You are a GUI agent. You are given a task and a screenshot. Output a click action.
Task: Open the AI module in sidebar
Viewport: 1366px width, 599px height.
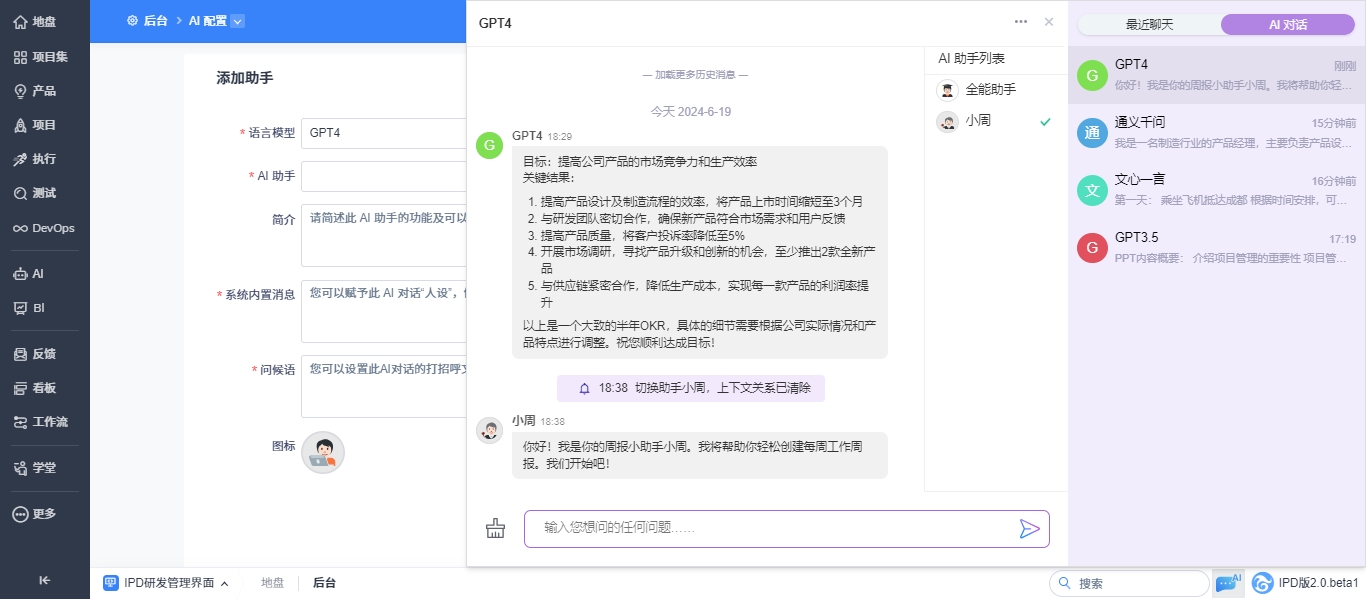click(30, 274)
